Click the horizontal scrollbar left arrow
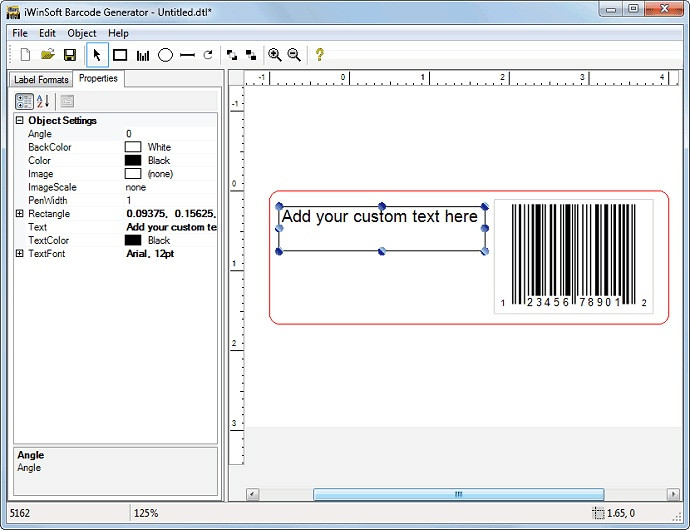The width and height of the screenshot is (690, 530). click(x=253, y=494)
